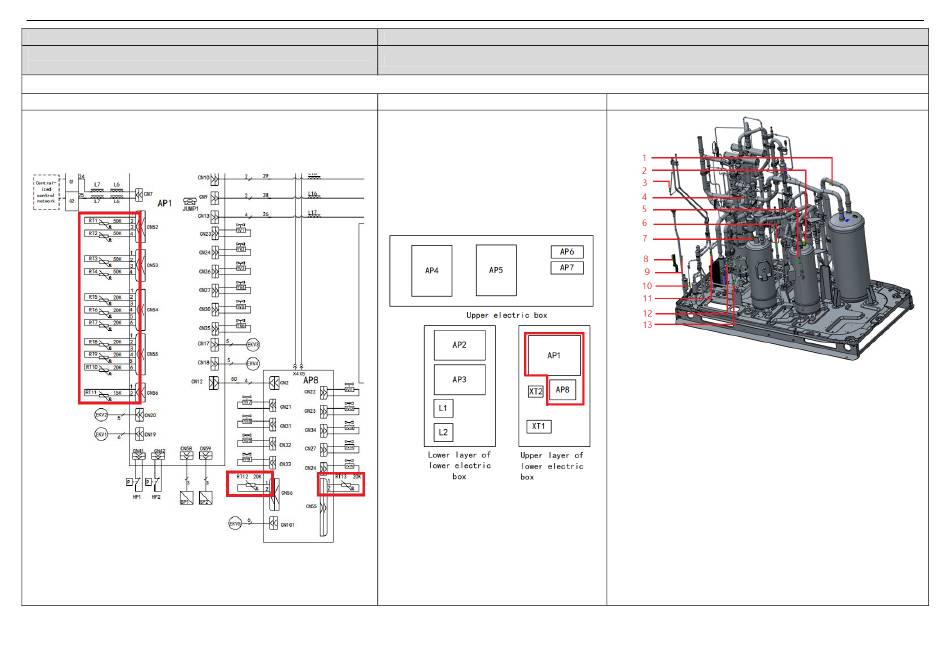The height and width of the screenshot is (648, 950).
Task: Click the RT13 sensor highlighted in red
Action: coord(341,484)
